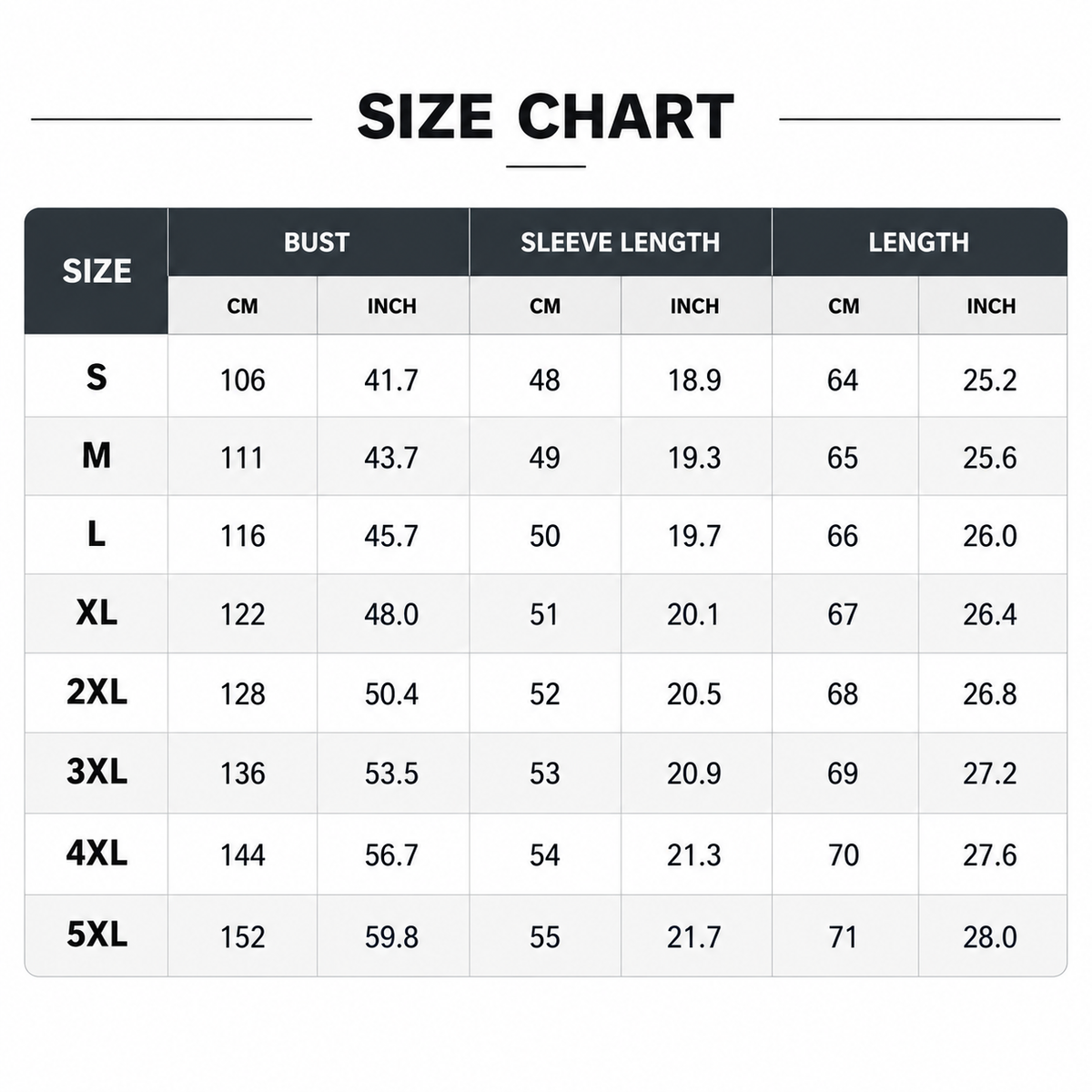Select the XL size row label

point(96,613)
